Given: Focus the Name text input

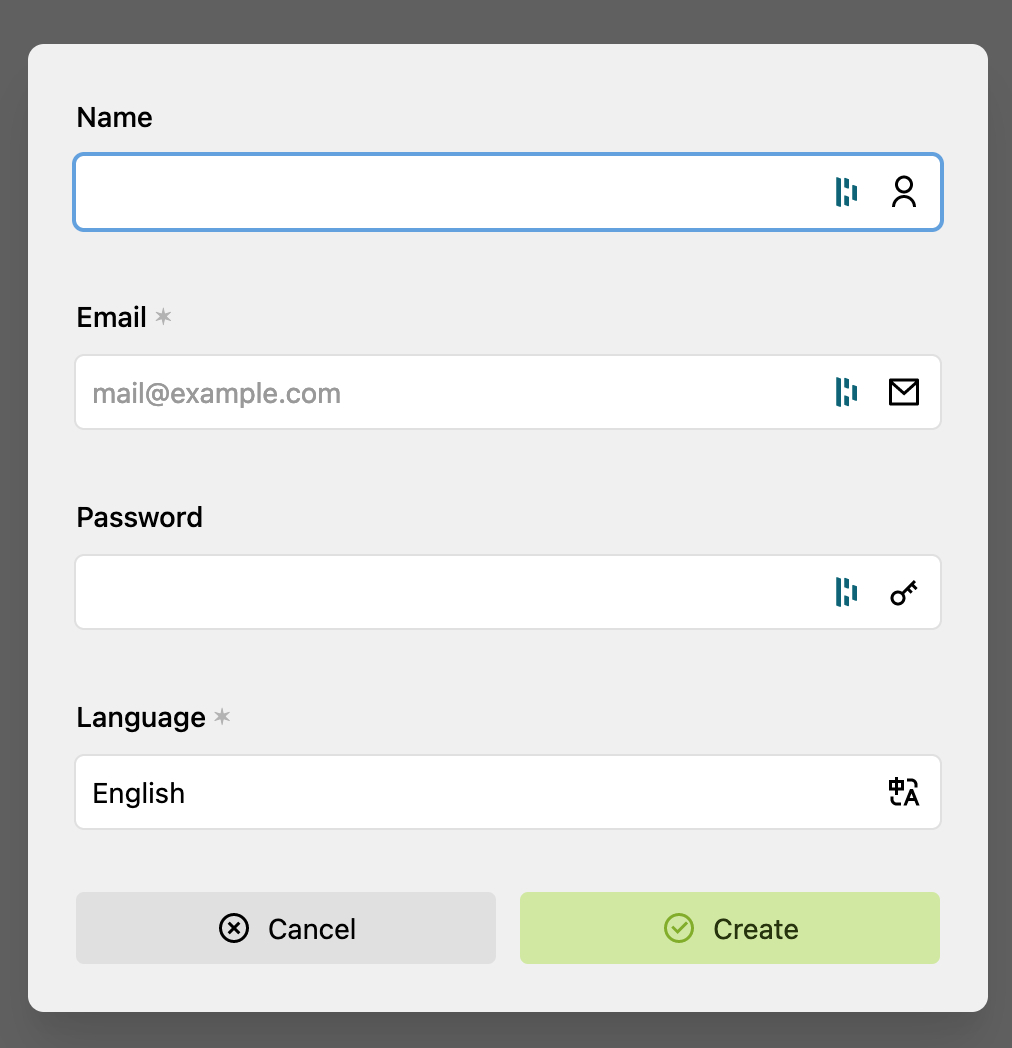Looking at the screenshot, I should click(450, 192).
